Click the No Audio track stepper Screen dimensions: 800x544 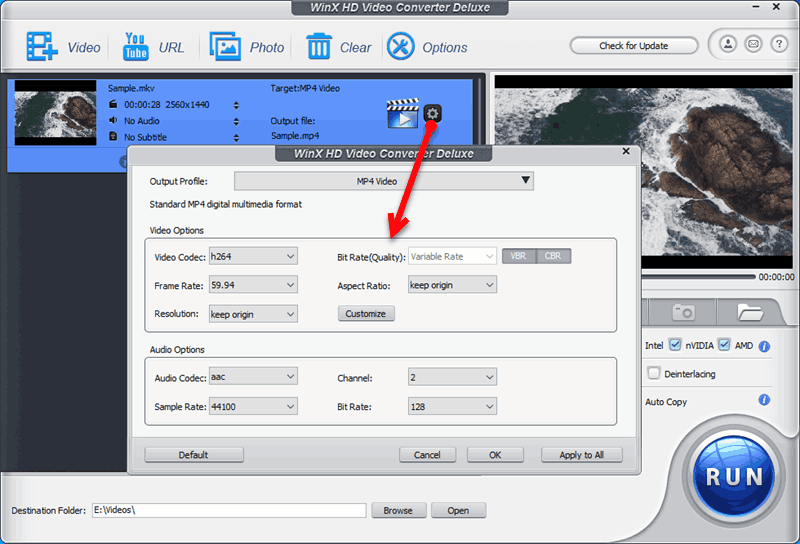pyautogui.click(x=236, y=121)
